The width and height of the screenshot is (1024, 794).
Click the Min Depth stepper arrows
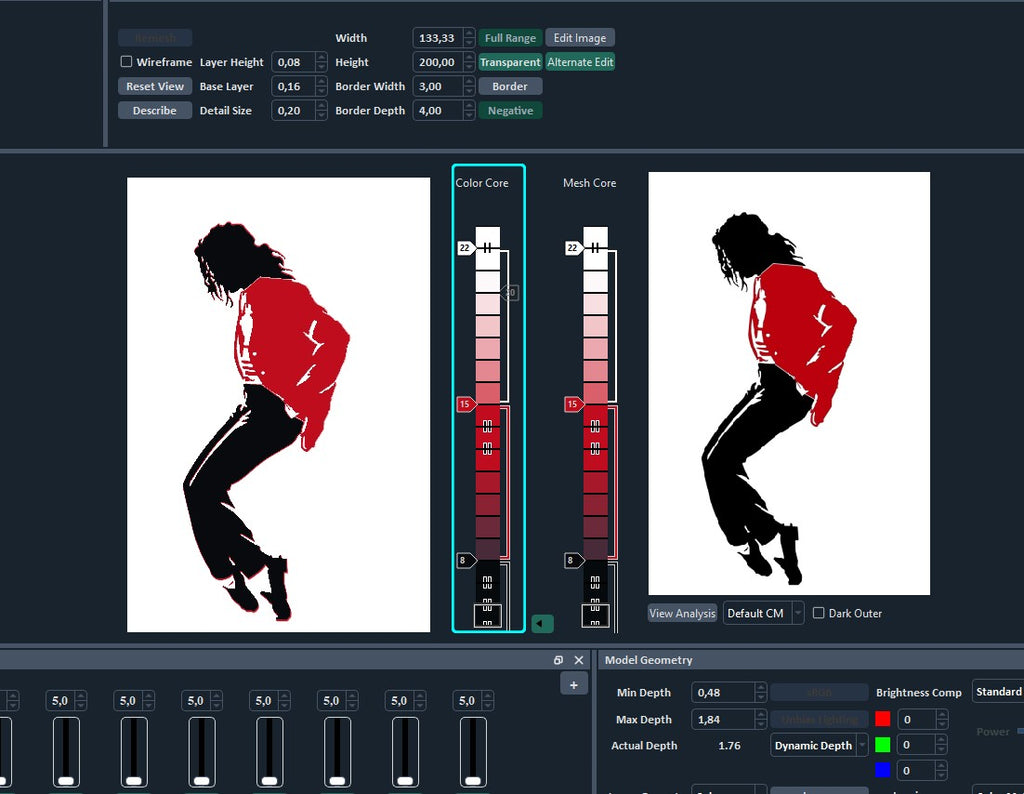(x=760, y=692)
